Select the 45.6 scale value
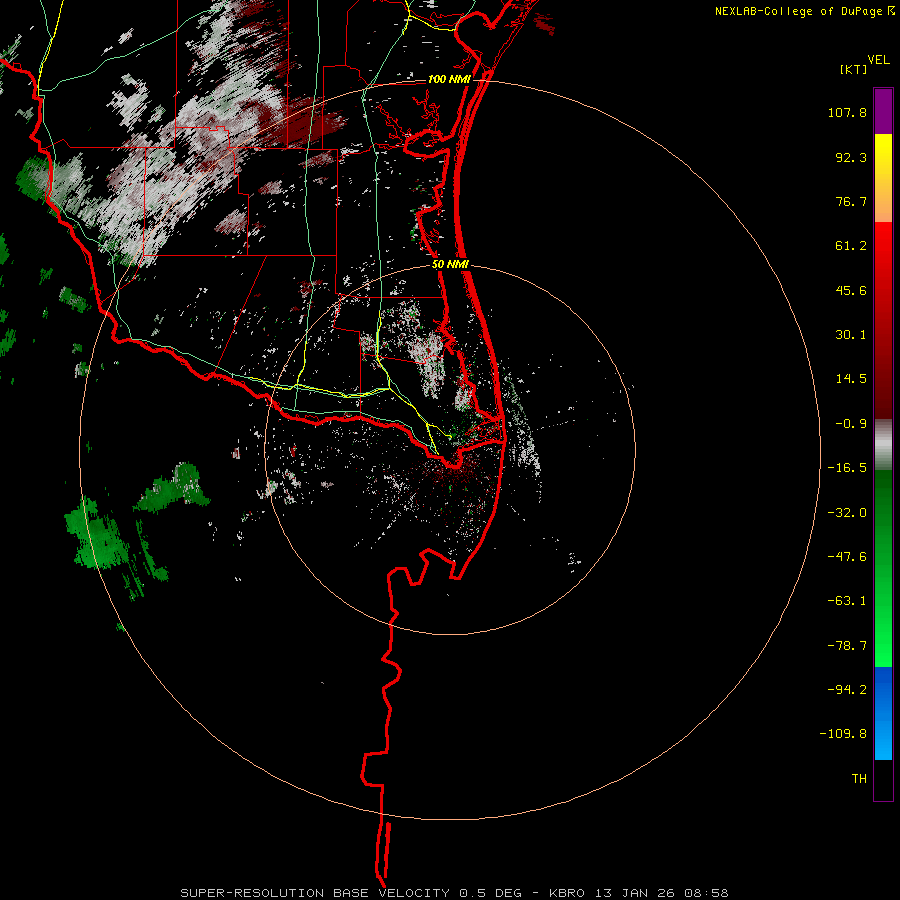Viewport: 900px width, 900px height. [851, 290]
